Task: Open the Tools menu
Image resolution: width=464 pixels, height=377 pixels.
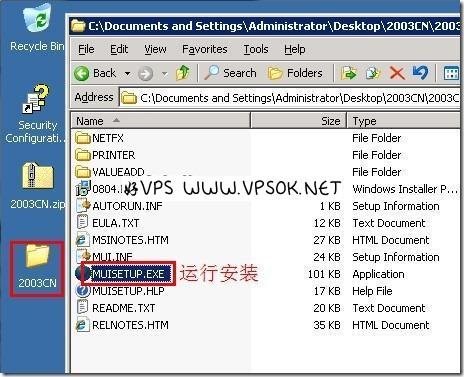Action: point(256,49)
